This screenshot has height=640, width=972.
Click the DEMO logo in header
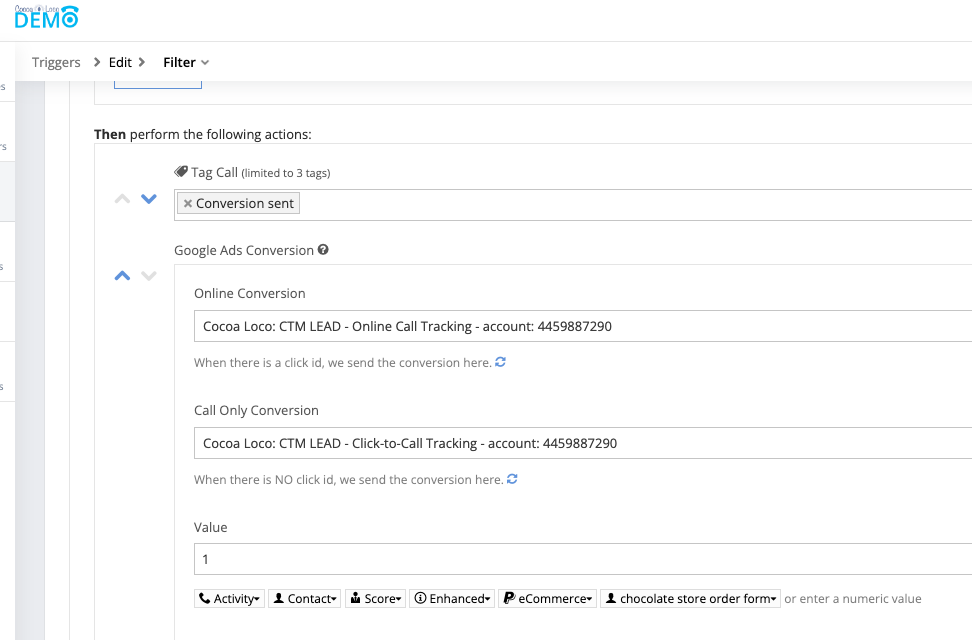tap(46, 16)
